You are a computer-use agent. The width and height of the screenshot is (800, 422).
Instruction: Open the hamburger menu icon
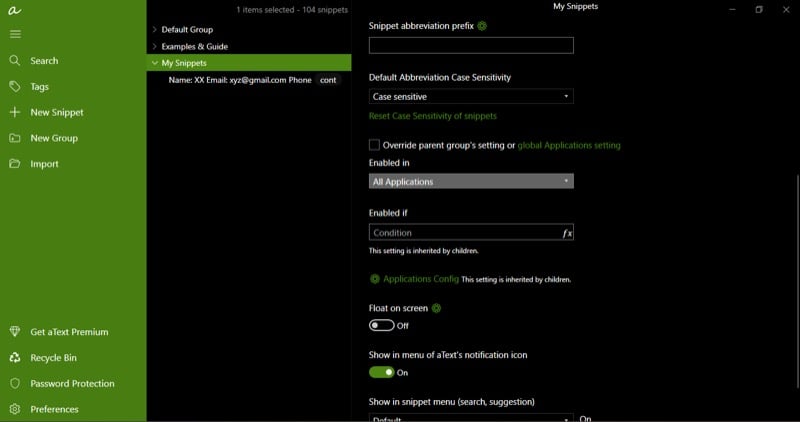[x=15, y=34]
